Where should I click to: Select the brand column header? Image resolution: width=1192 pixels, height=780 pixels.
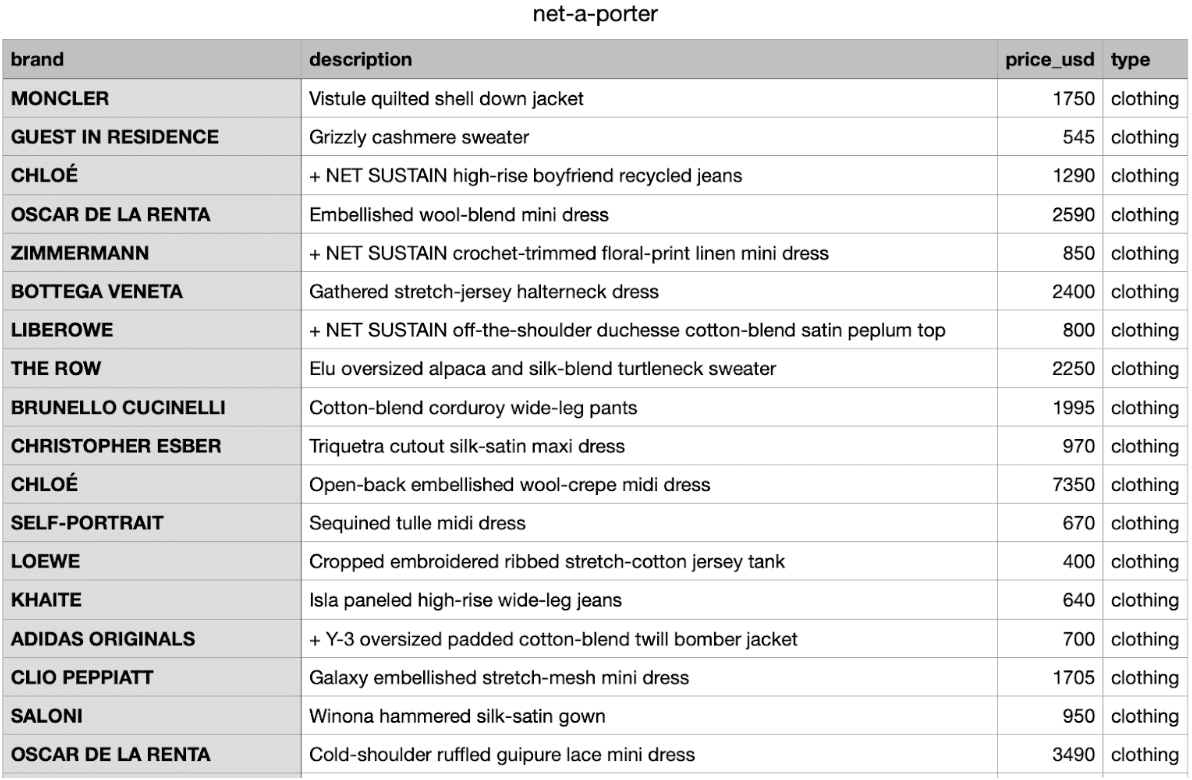(38, 59)
